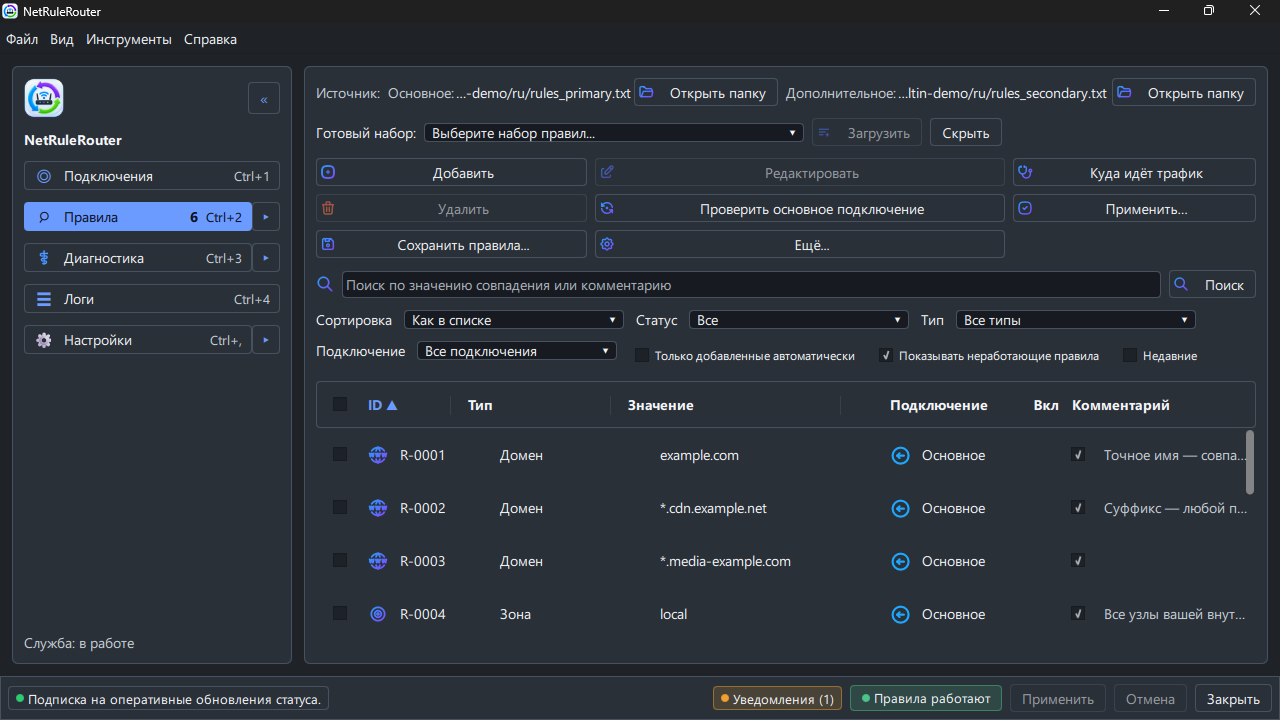Click the sort arrow beside the ID column
The height and width of the screenshot is (720, 1280).
point(392,405)
